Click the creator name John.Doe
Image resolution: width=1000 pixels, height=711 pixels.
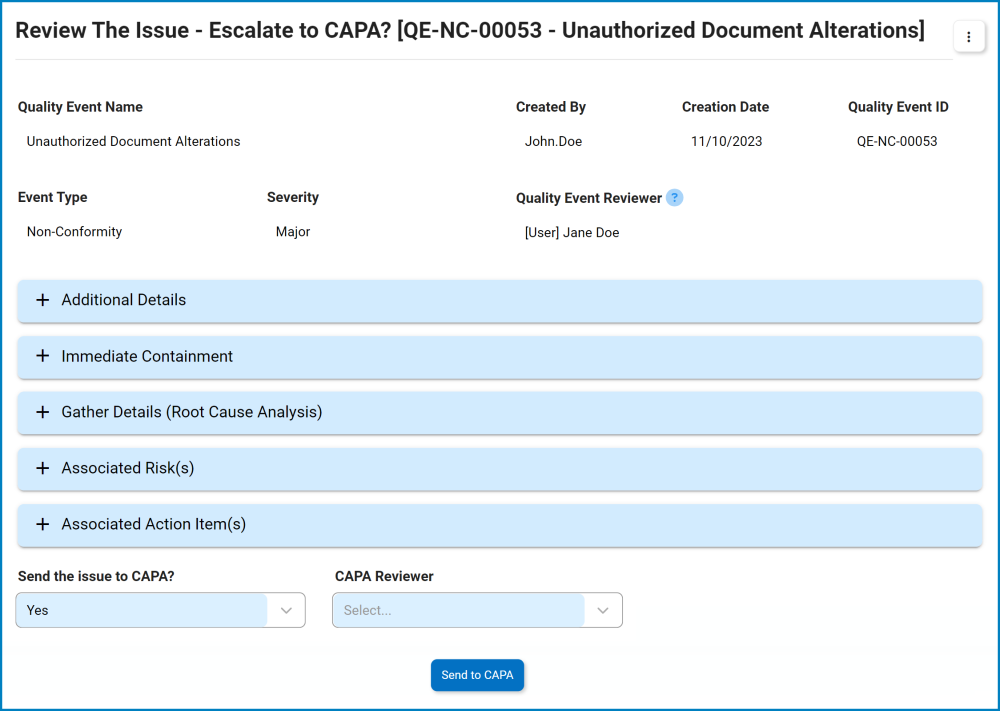click(x=553, y=141)
